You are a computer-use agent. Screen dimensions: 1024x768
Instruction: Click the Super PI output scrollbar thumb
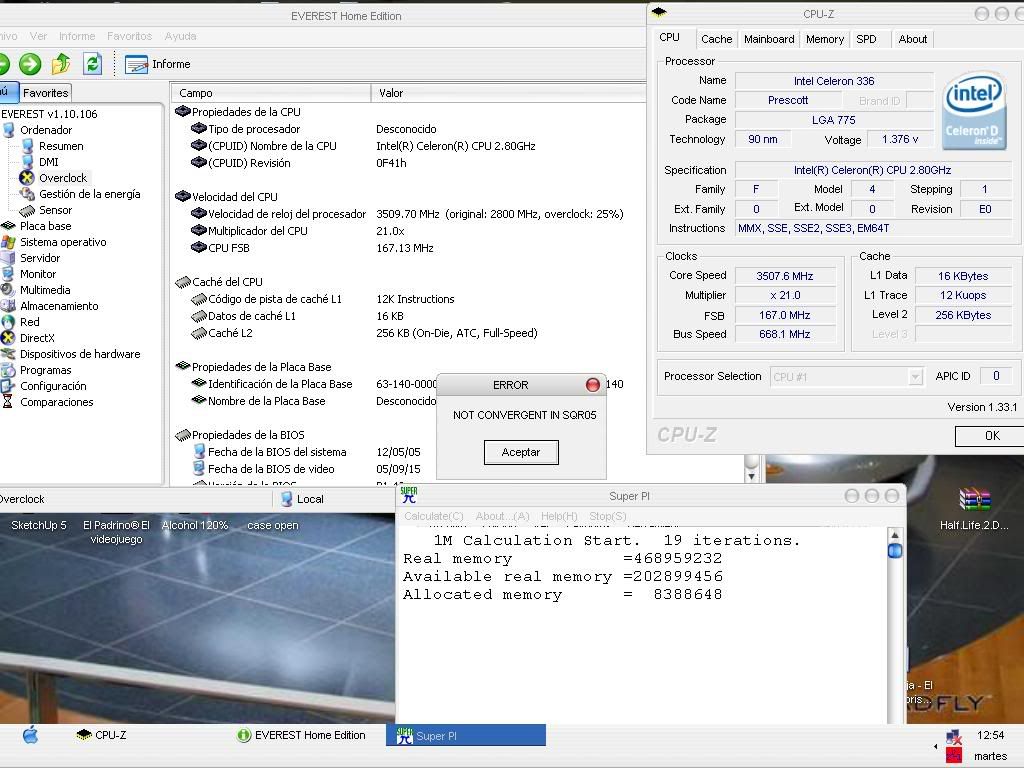click(895, 550)
